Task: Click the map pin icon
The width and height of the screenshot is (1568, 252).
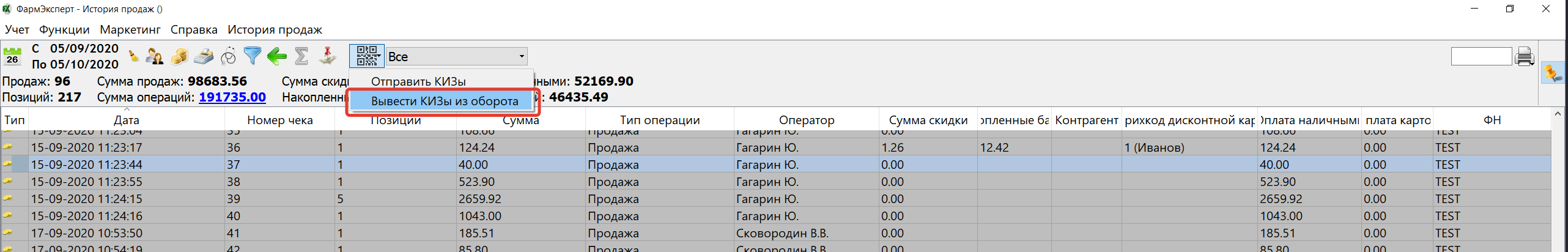Action: tap(328, 56)
